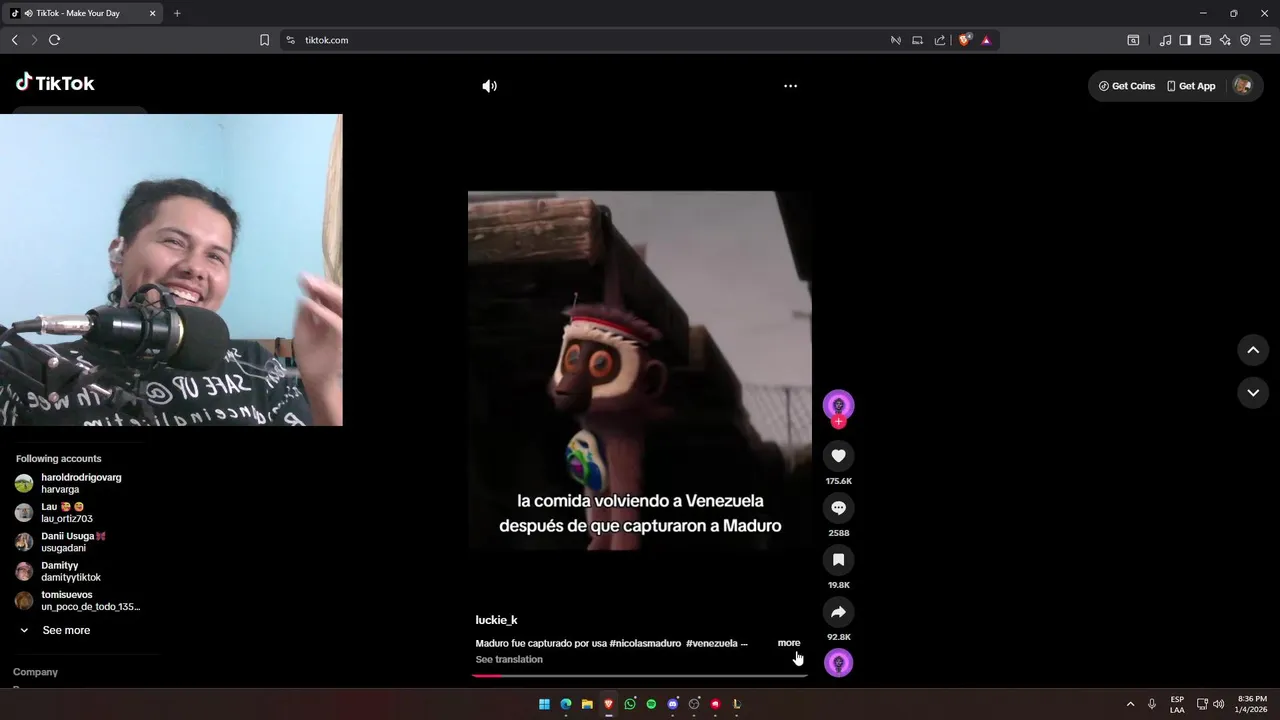Click Get Coins button
This screenshot has width=1280, height=720.
pos(1127,86)
